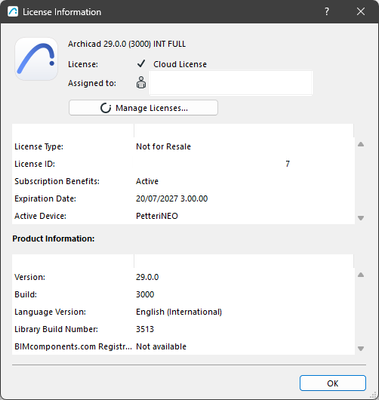Viewport: 379px width, 400px height.
Task: Click the License ID digit '7'
Action: (x=288, y=164)
